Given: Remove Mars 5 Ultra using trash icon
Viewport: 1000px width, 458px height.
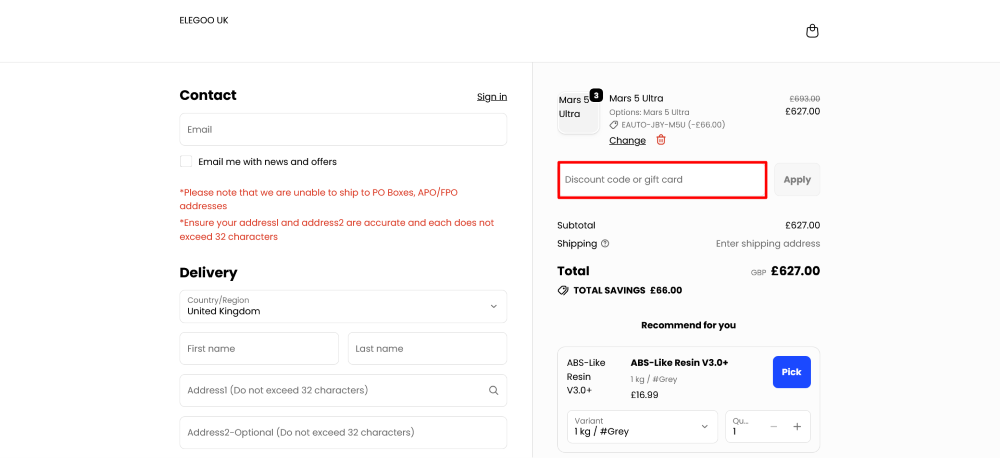Looking at the screenshot, I should click(661, 140).
